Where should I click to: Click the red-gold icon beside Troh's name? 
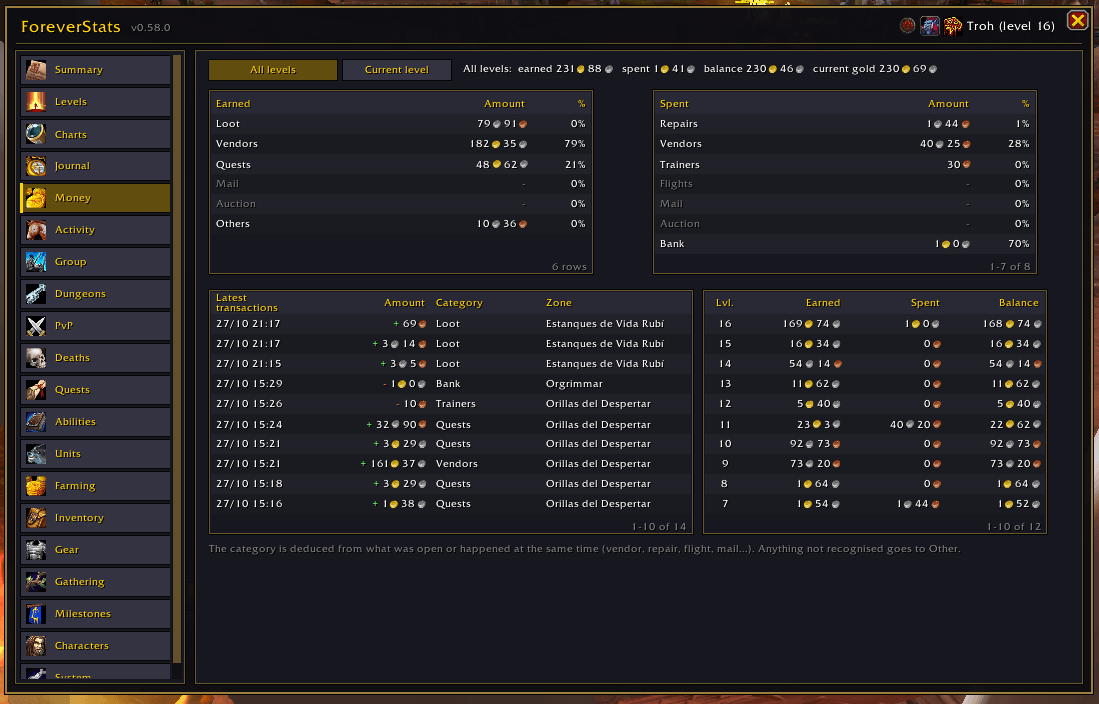pyautogui.click(x=952, y=26)
